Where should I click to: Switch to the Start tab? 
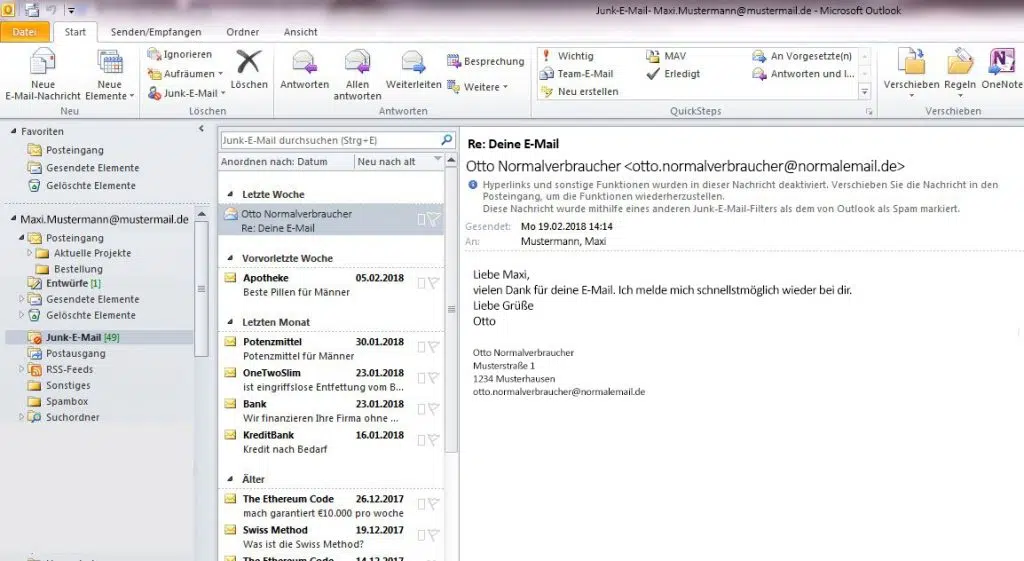[x=75, y=32]
